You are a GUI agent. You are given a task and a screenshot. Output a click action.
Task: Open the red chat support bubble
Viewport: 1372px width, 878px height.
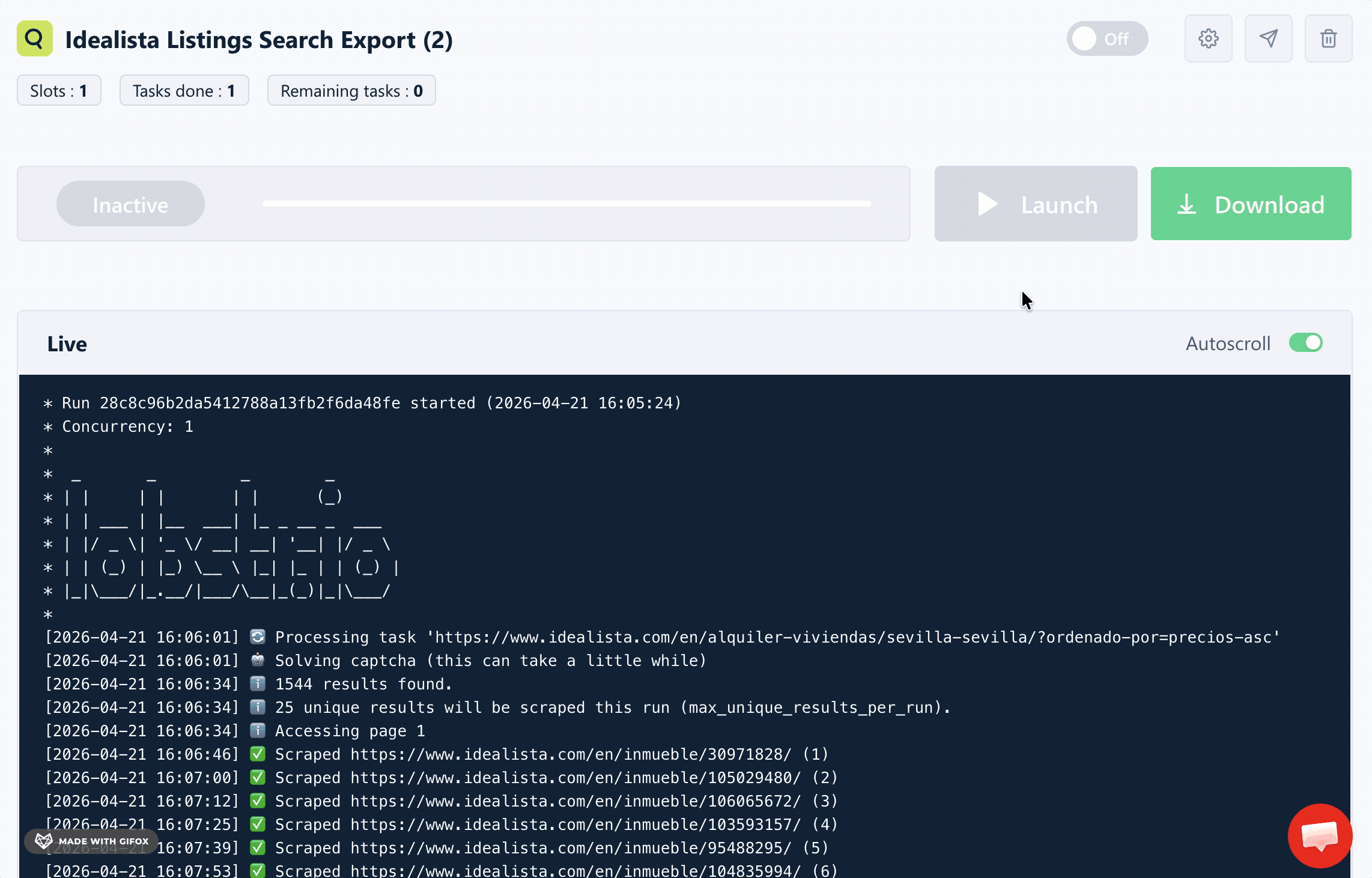(1319, 836)
